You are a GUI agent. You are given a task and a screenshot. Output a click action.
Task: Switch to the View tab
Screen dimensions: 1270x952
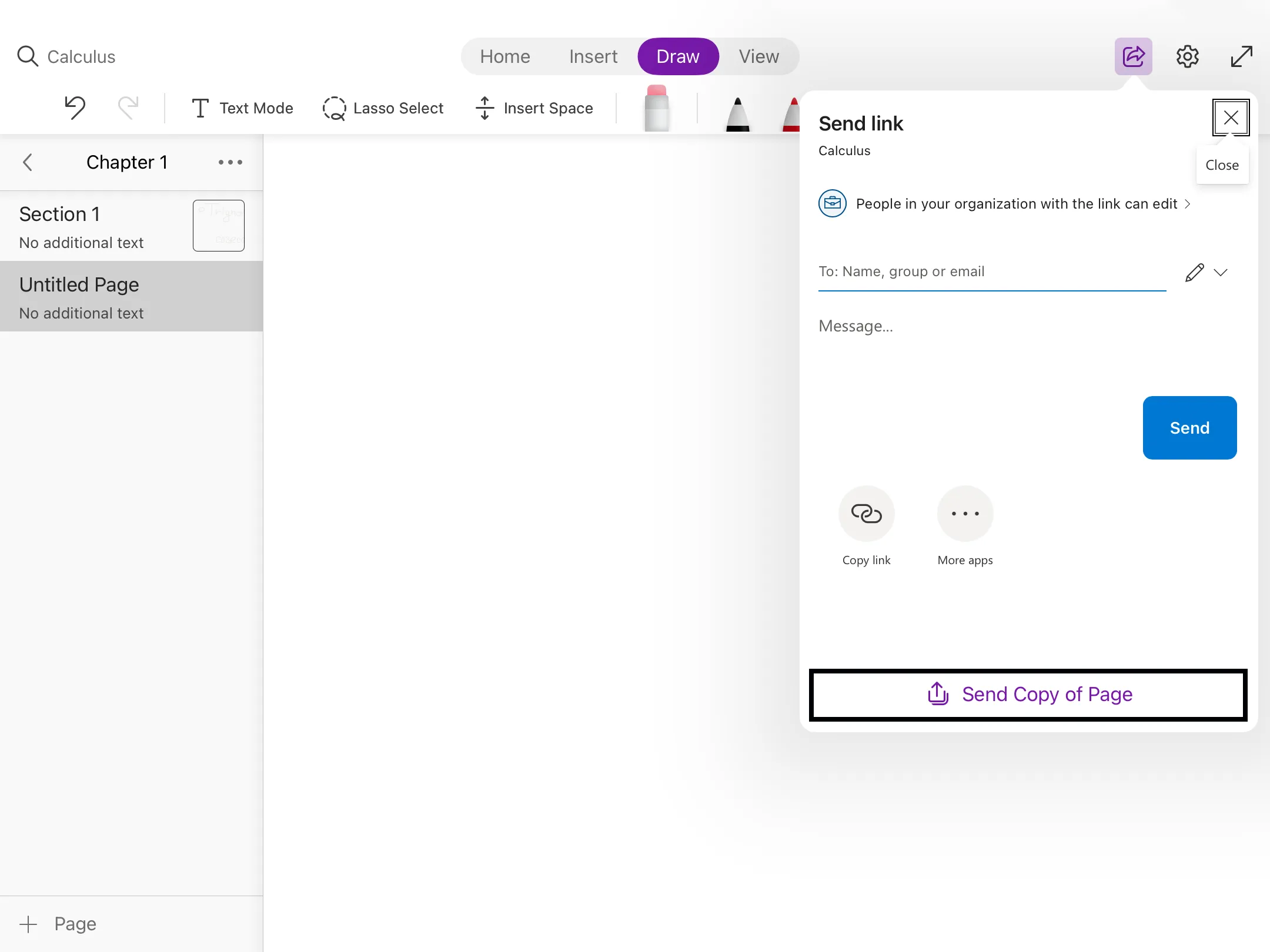coord(758,57)
